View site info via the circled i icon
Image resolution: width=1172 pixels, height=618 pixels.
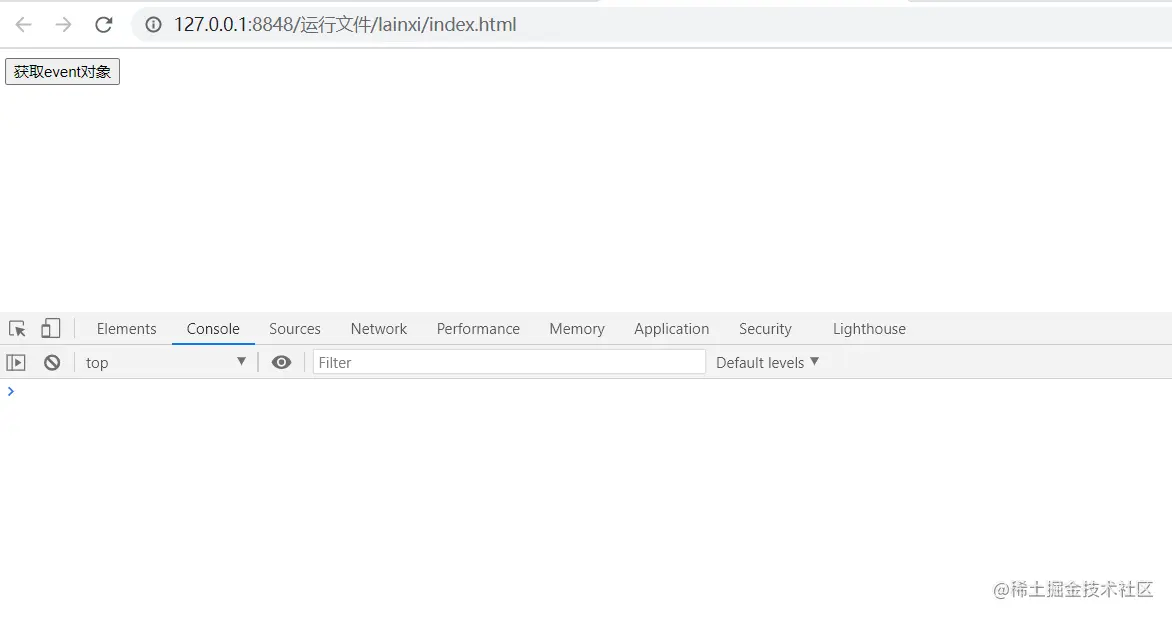153,25
